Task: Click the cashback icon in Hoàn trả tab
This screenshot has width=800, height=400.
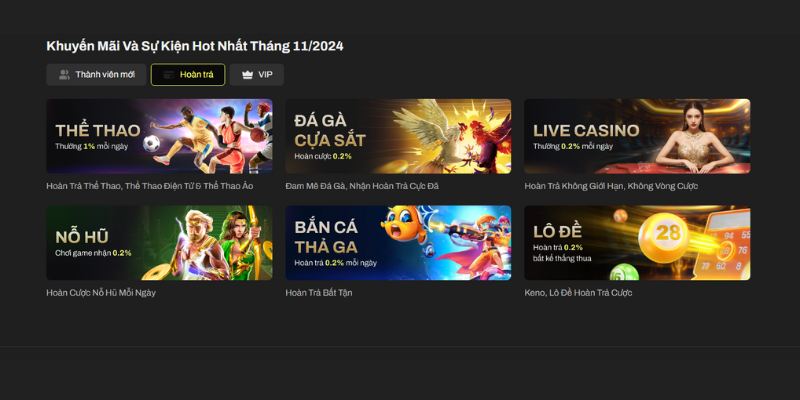Action: pos(168,75)
